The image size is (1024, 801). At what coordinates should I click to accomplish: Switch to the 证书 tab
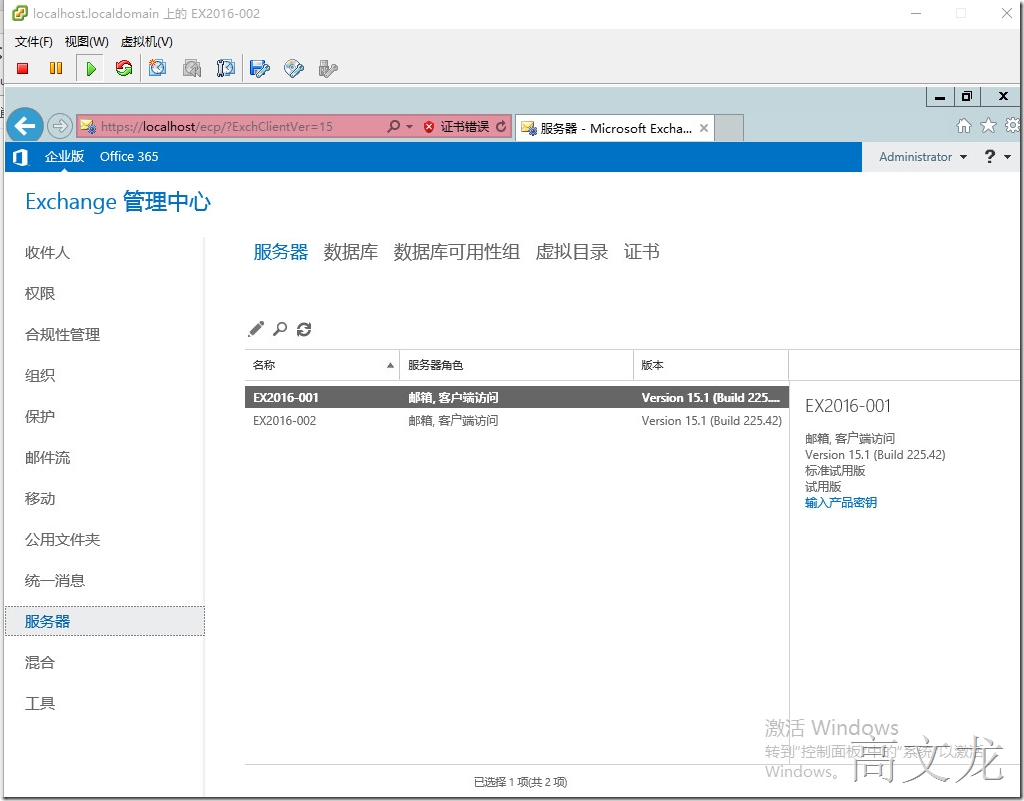(x=641, y=252)
